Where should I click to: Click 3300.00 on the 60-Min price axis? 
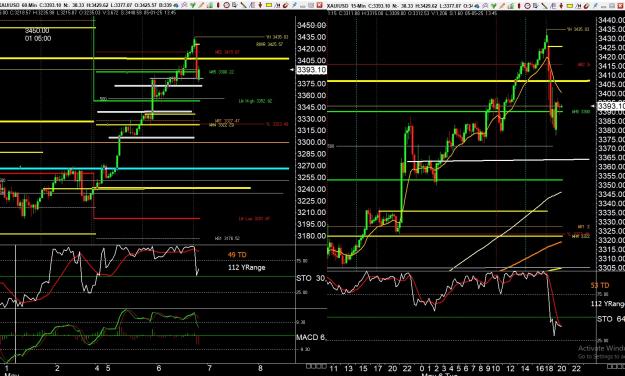(311, 142)
